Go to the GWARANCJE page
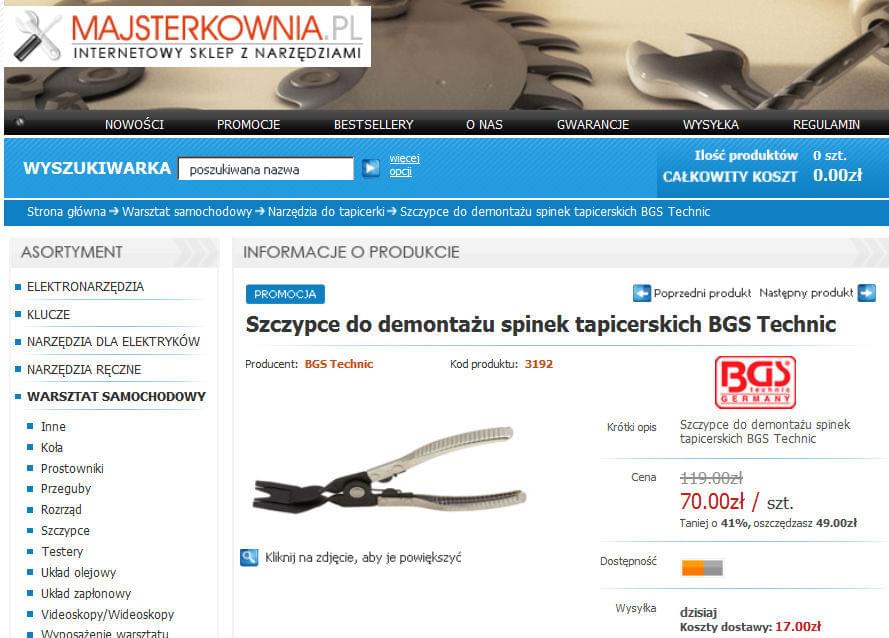 tap(592, 125)
